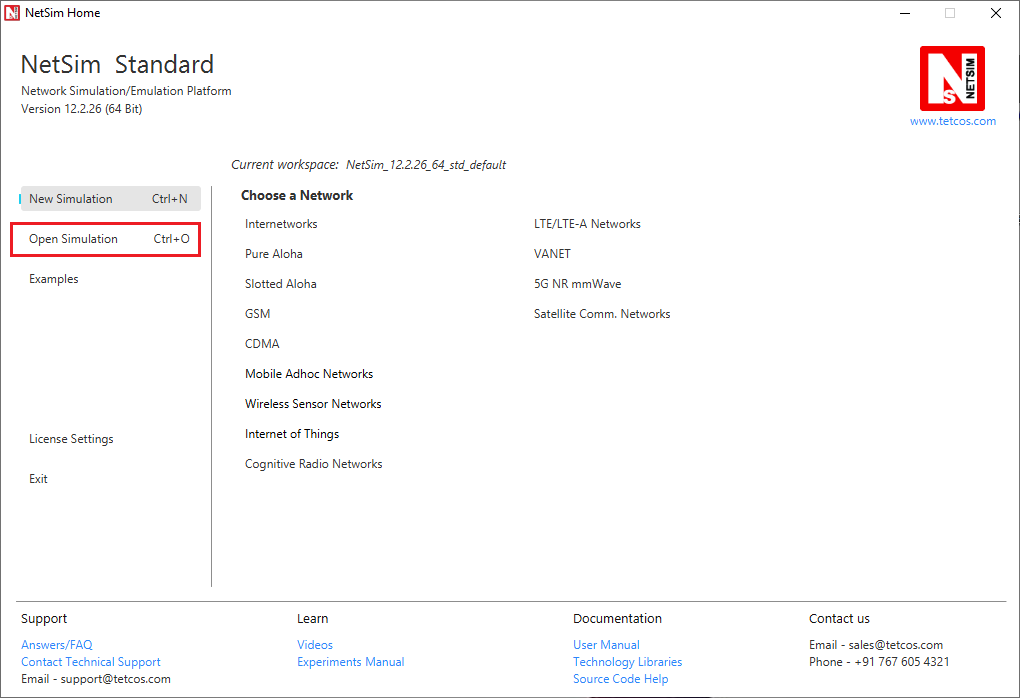
Task: Select Satellite Comm. Networks
Action: [x=602, y=314]
